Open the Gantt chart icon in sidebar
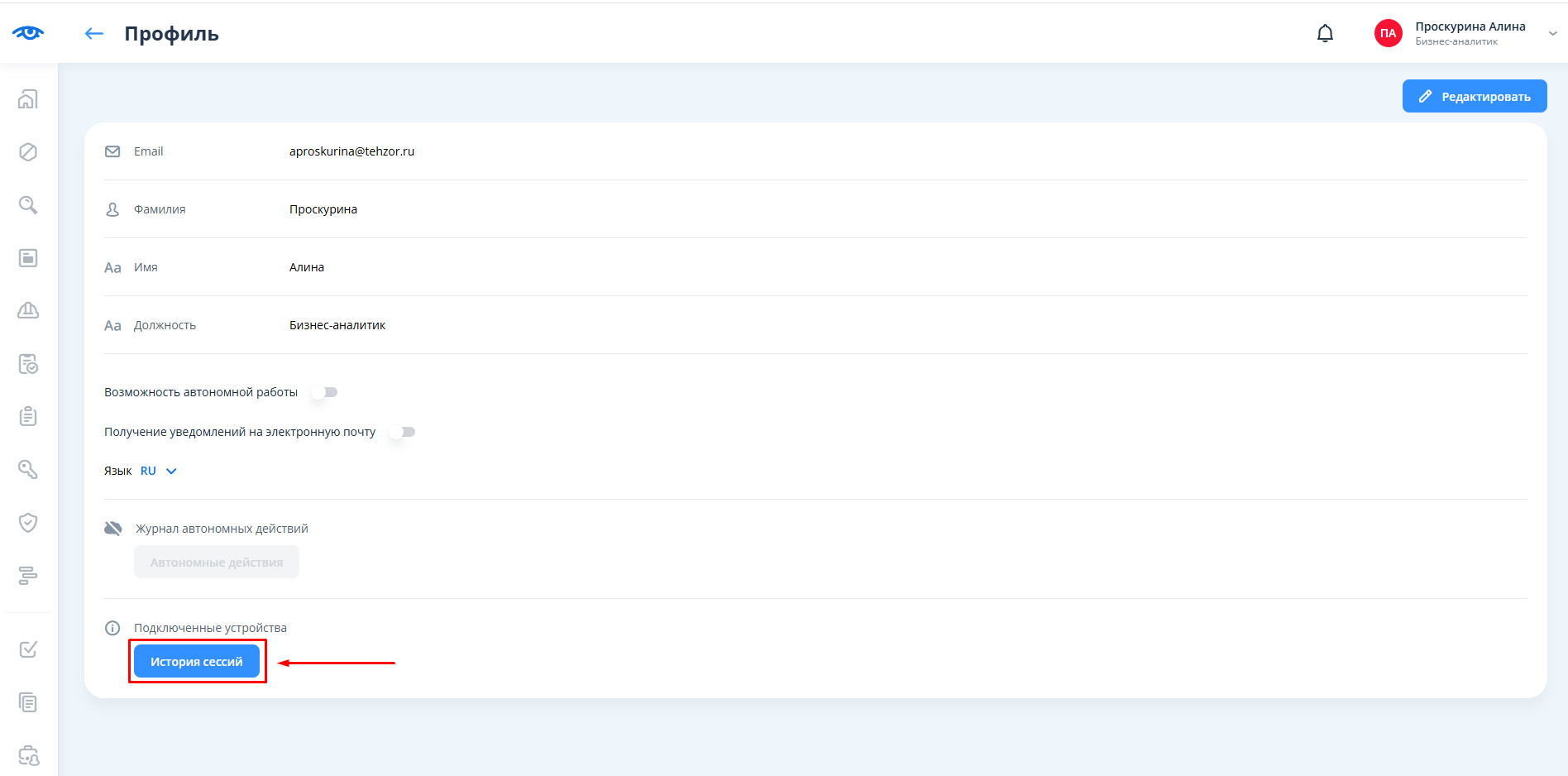The width and height of the screenshot is (1568, 776). pyautogui.click(x=28, y=575)
